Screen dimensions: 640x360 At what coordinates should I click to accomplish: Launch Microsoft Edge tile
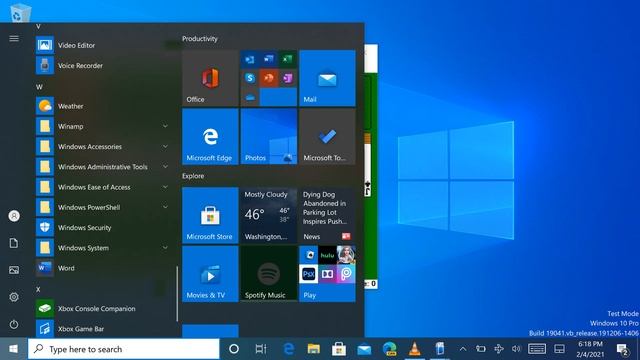tap(210, 137)
